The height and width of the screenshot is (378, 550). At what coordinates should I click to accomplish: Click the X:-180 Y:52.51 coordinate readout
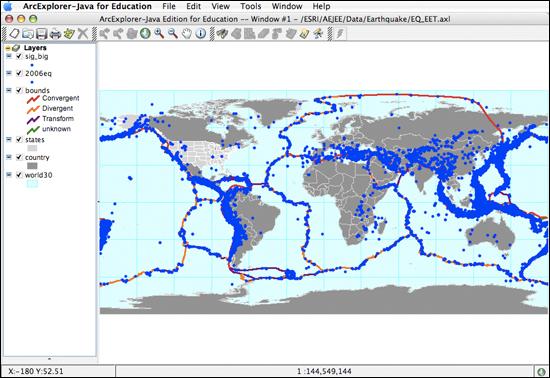click(x=36, y=371)
